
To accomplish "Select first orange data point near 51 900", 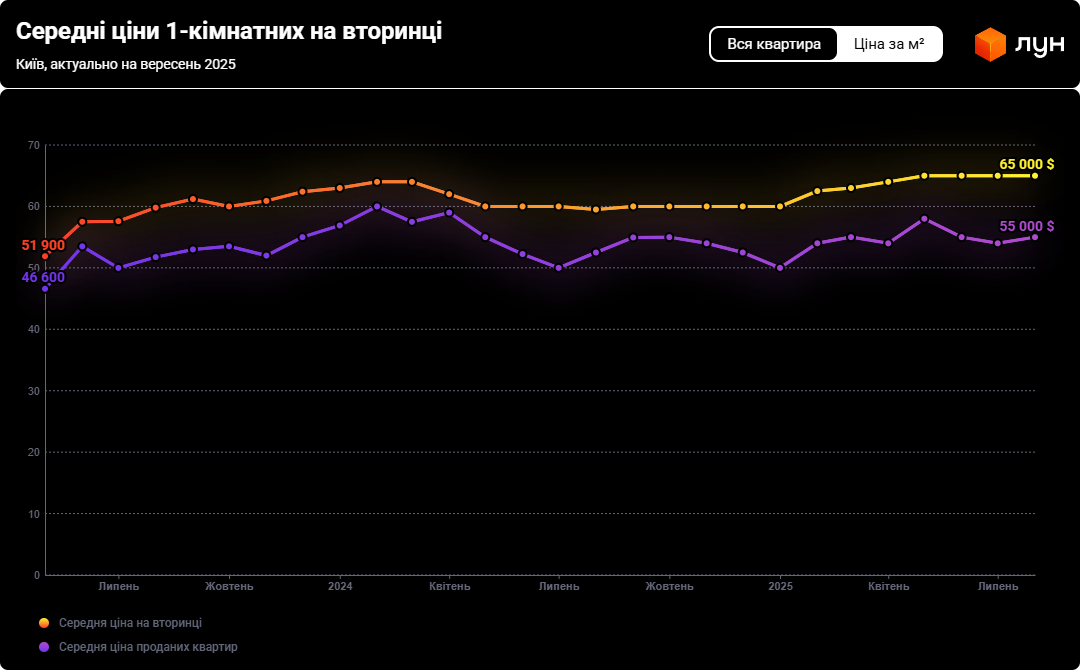I will (45, 256).
